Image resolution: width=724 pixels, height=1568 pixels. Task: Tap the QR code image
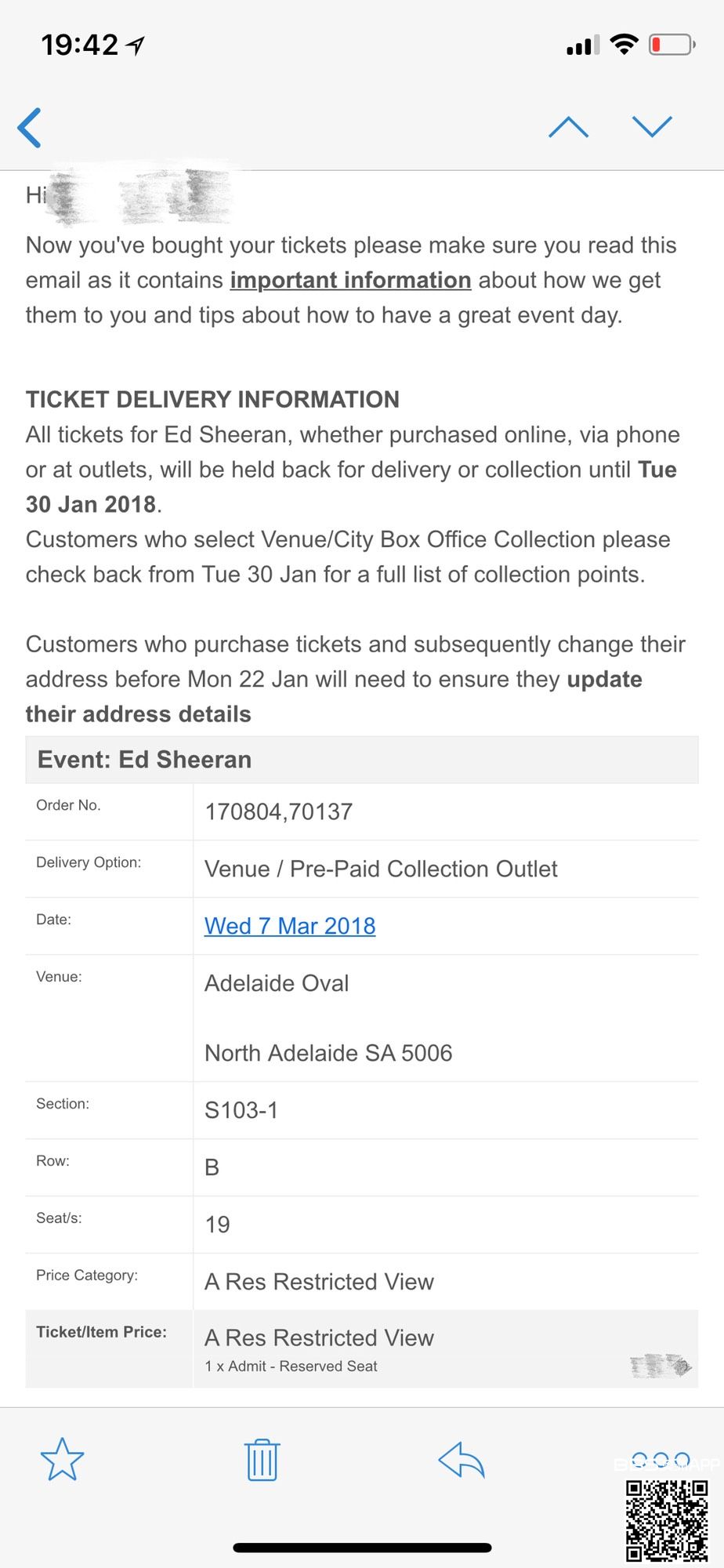667,1519
